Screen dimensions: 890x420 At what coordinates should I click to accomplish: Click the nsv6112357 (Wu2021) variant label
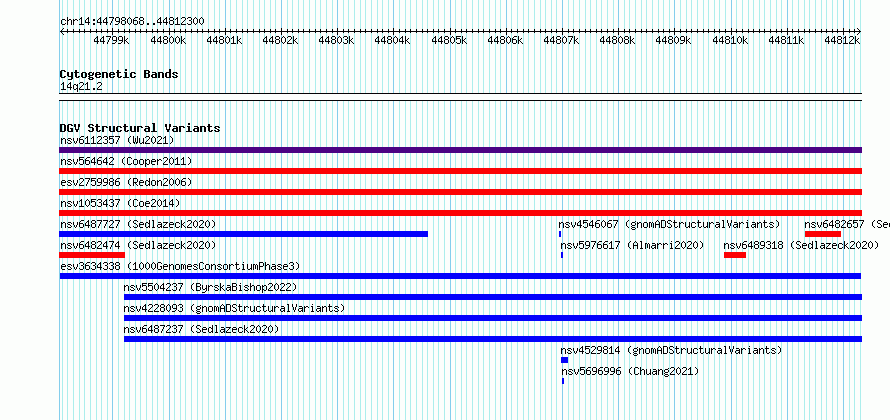(x=117, y=140)
